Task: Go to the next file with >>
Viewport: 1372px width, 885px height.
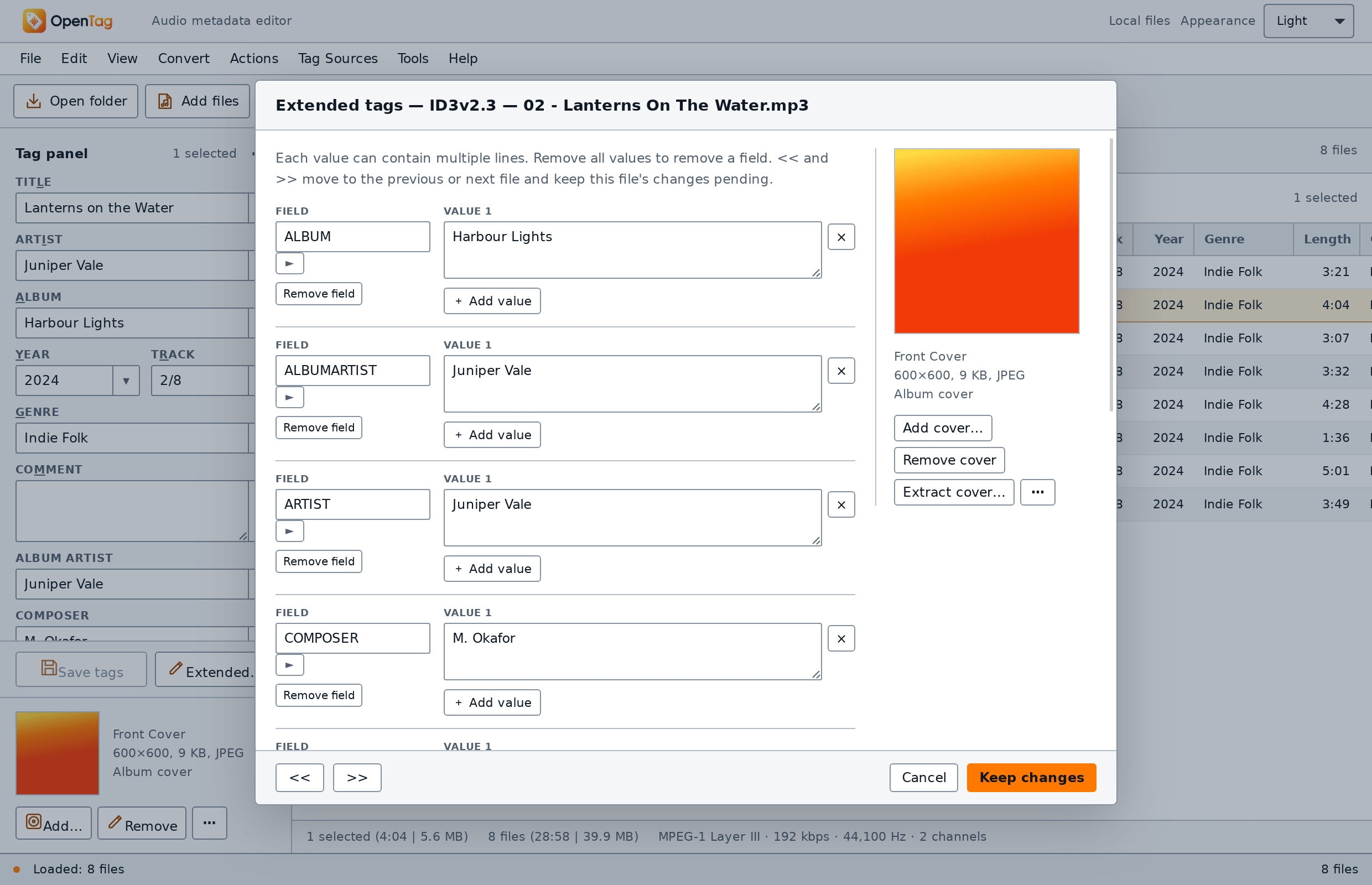Action: tap(357, 778)
